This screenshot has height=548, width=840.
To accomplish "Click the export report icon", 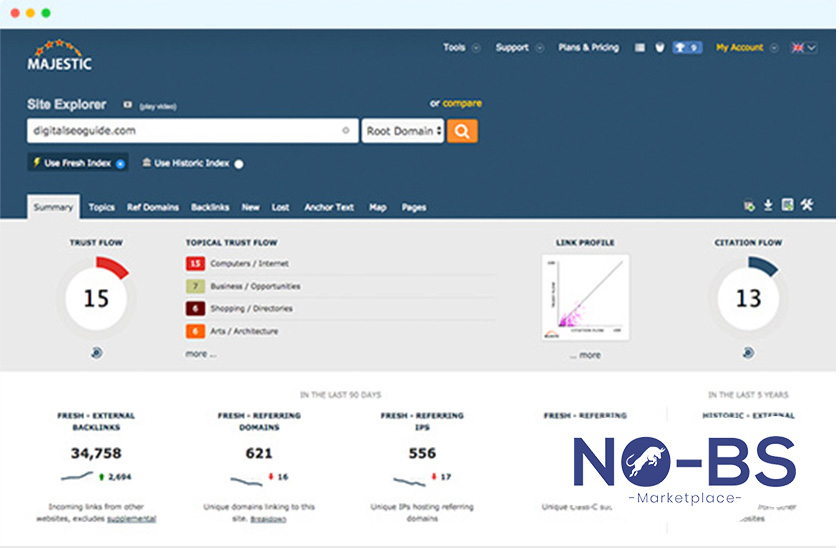I will [787, 205].
